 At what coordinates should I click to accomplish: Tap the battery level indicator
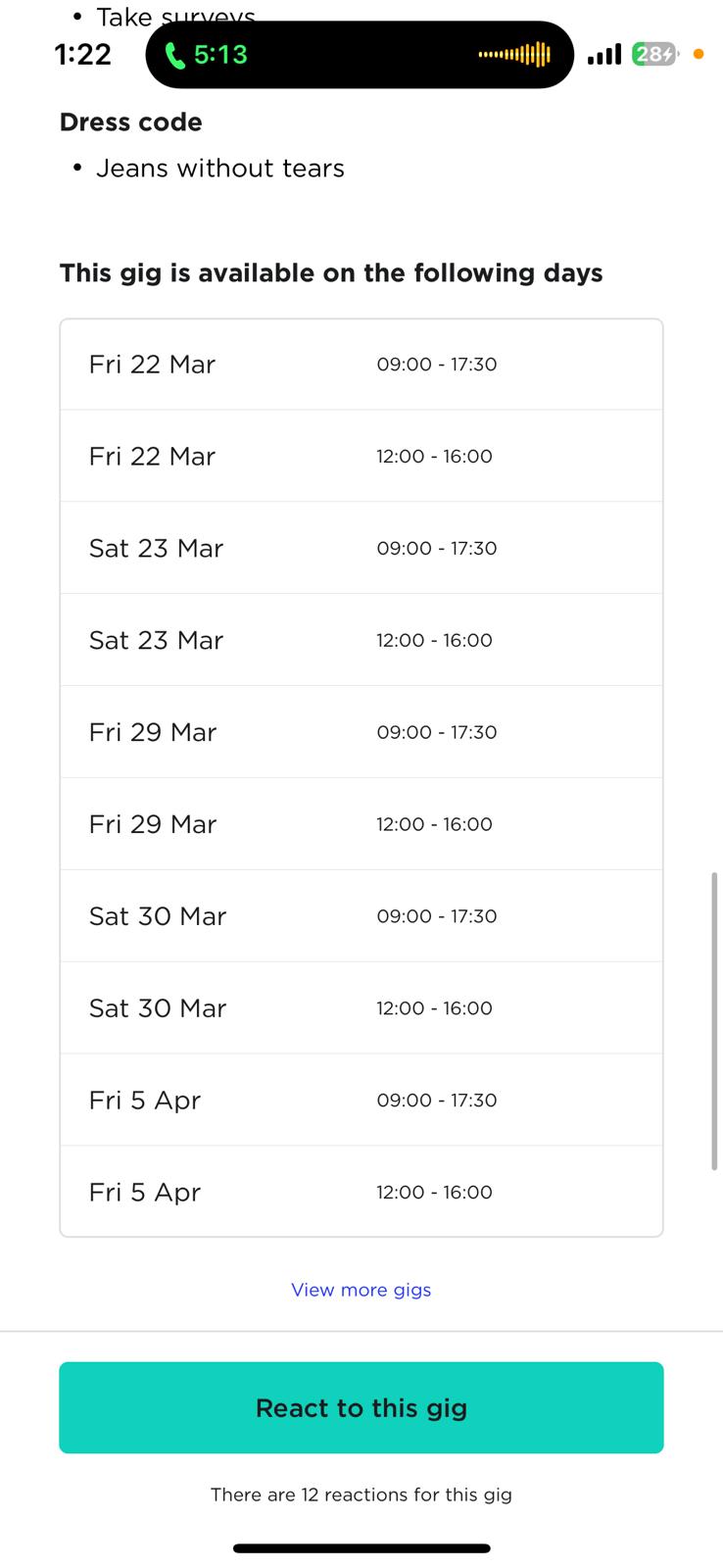tap(655, 55)
